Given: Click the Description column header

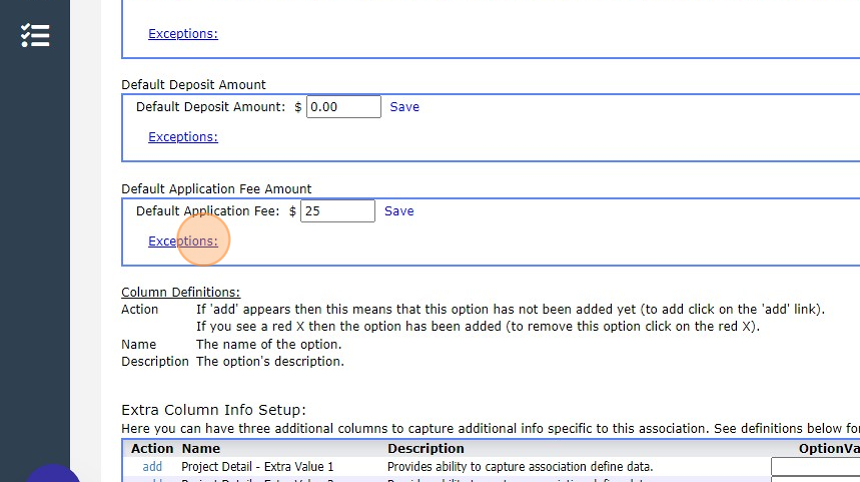Looking at the screenshot, I should click(x=426, y=449).
